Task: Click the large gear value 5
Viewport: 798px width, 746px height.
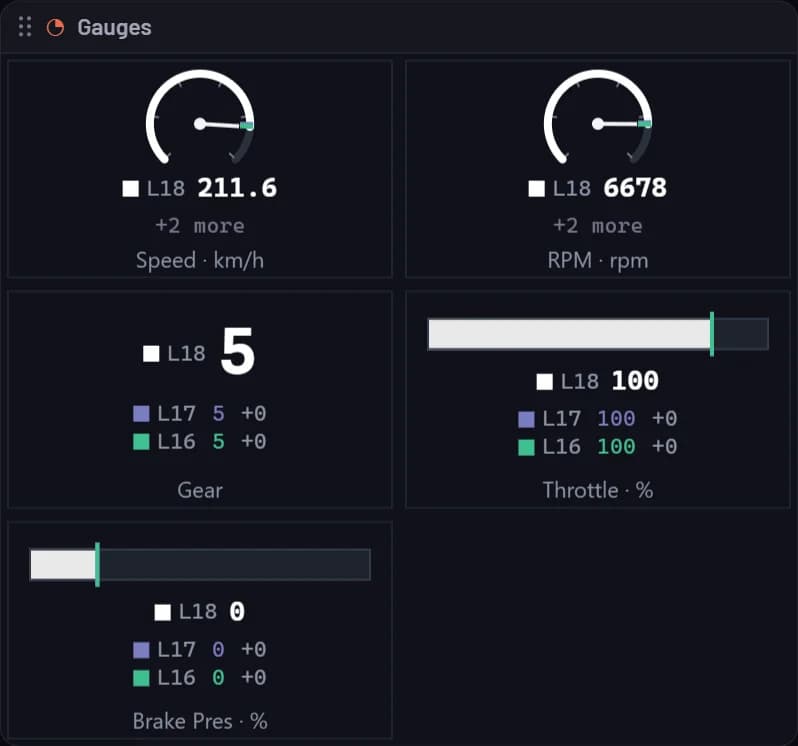Action: pos(238,351)
